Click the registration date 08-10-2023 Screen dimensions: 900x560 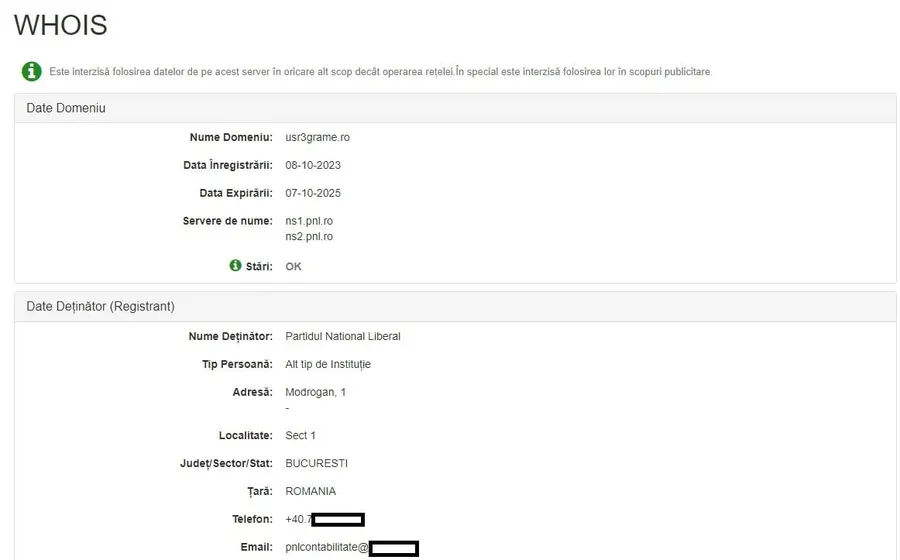click(313, 165)
